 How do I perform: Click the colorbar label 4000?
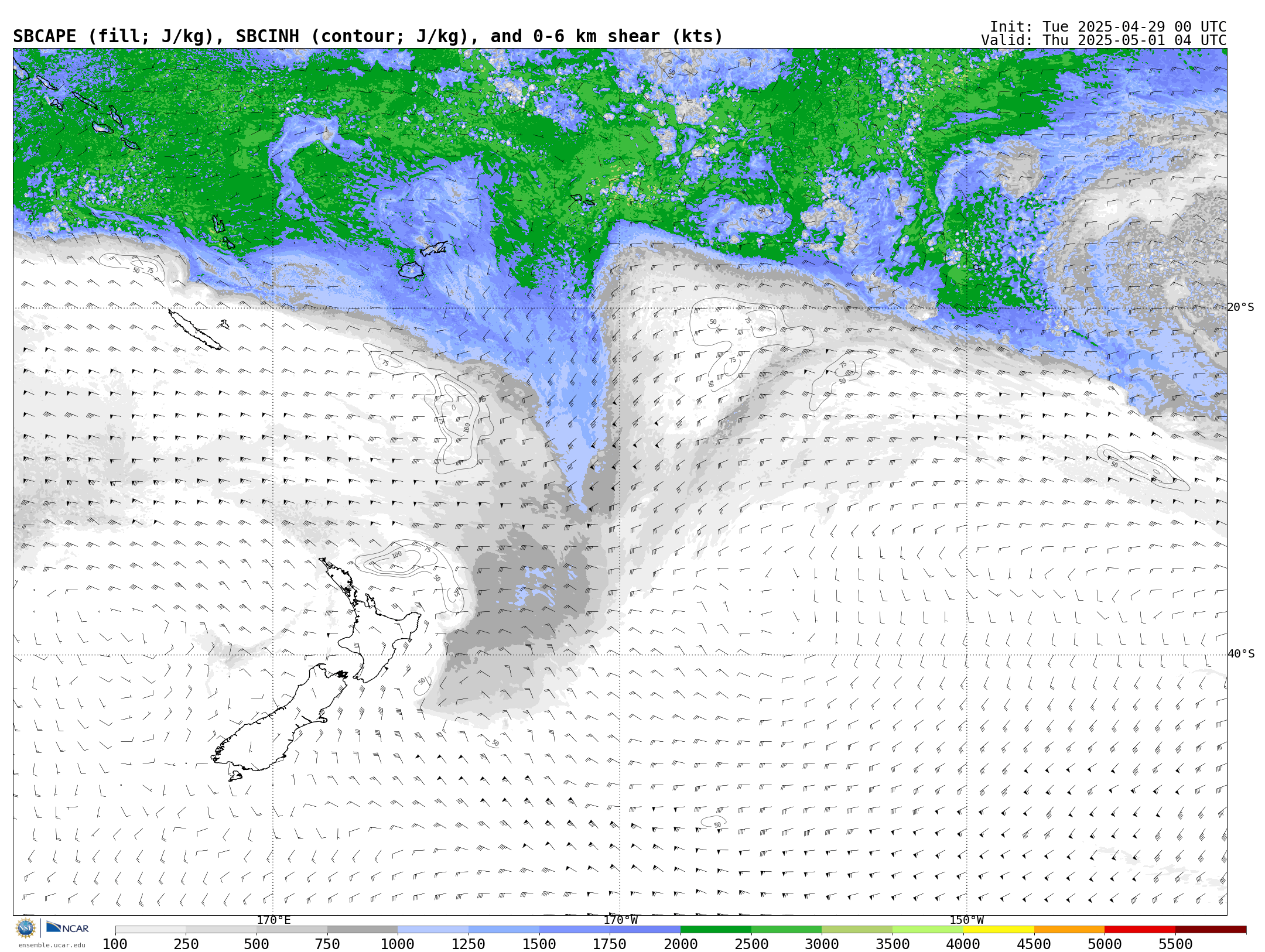[x=963, y=944]
